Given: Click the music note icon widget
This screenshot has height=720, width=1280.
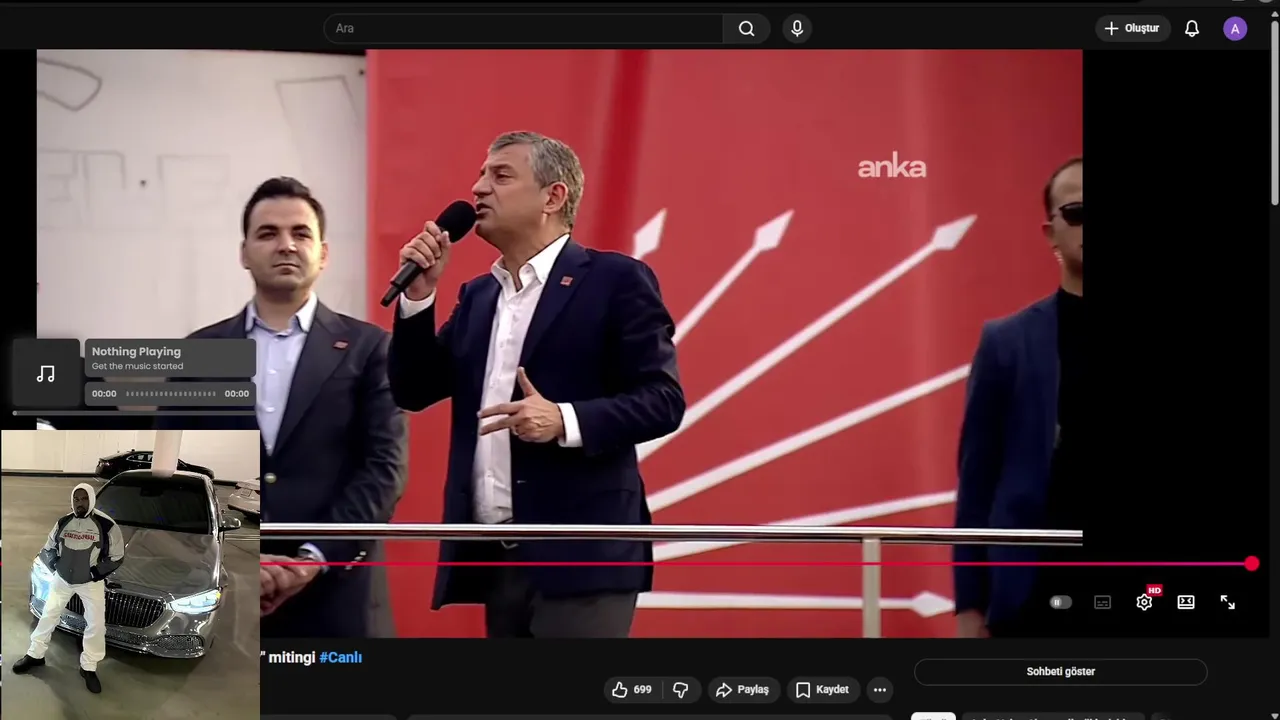Looking at the screenshot, I should pyautogui.click(x=46, y=374).
